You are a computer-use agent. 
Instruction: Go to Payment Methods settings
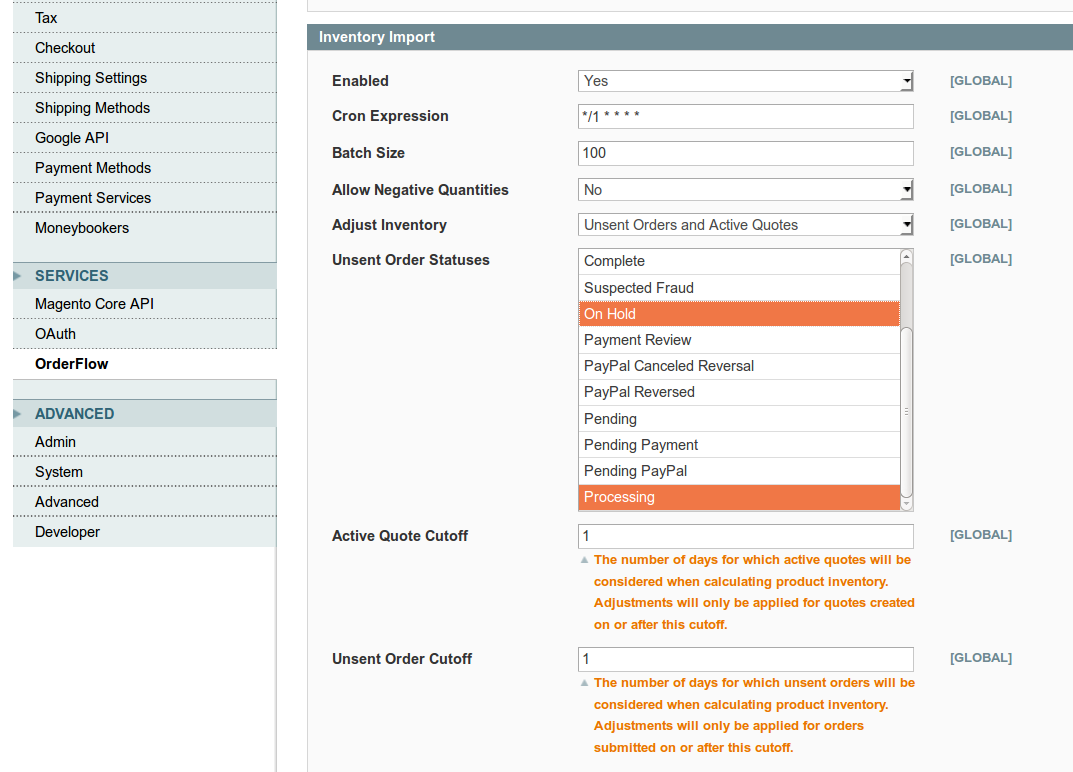coord(92,167)
